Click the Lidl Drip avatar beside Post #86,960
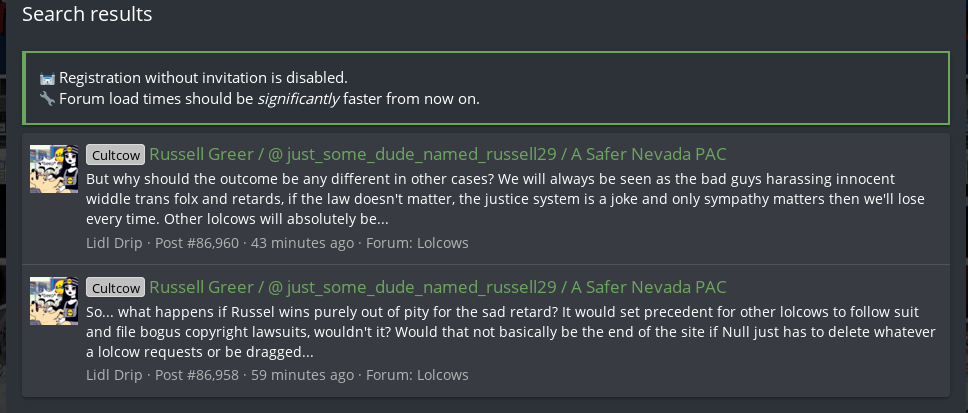968x413 pixels. tap(54, 169)
